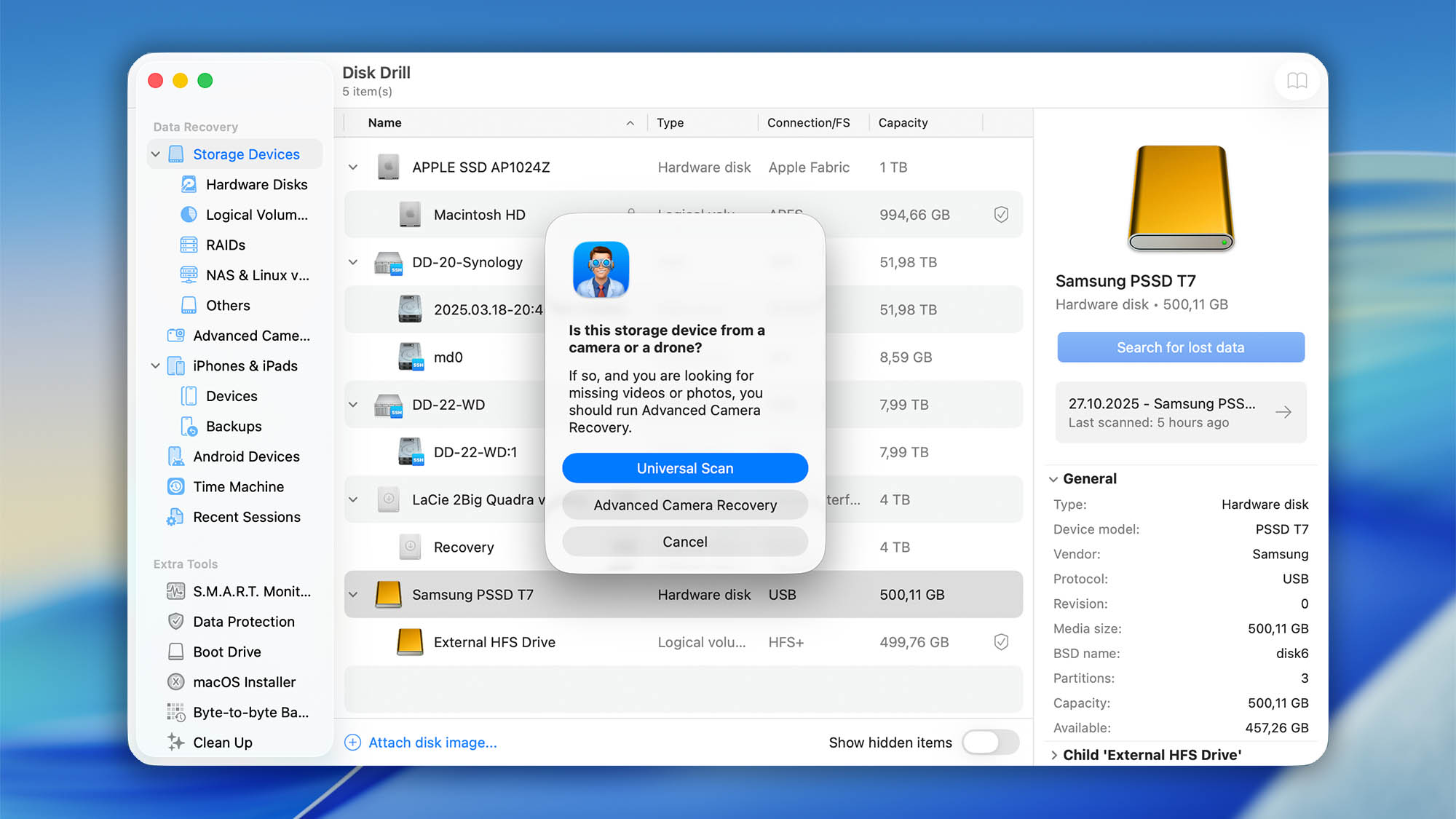Uncheck the External HFS Drive checkmark
Viewport: 1456px width, 819px height.
pos(1001,641)
